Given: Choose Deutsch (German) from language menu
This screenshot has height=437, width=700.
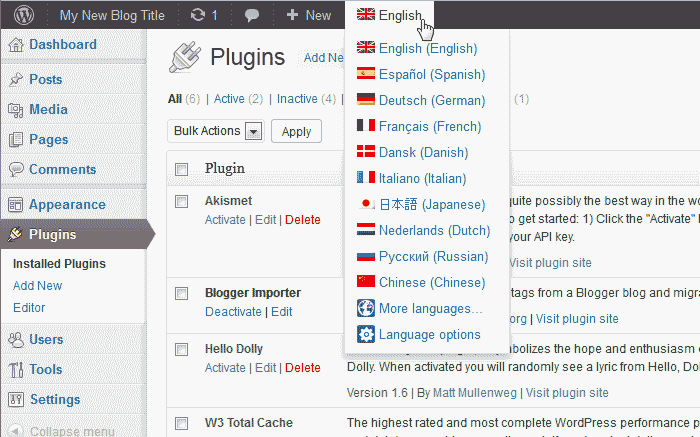Looking at the screenshot, I should 420,100.
